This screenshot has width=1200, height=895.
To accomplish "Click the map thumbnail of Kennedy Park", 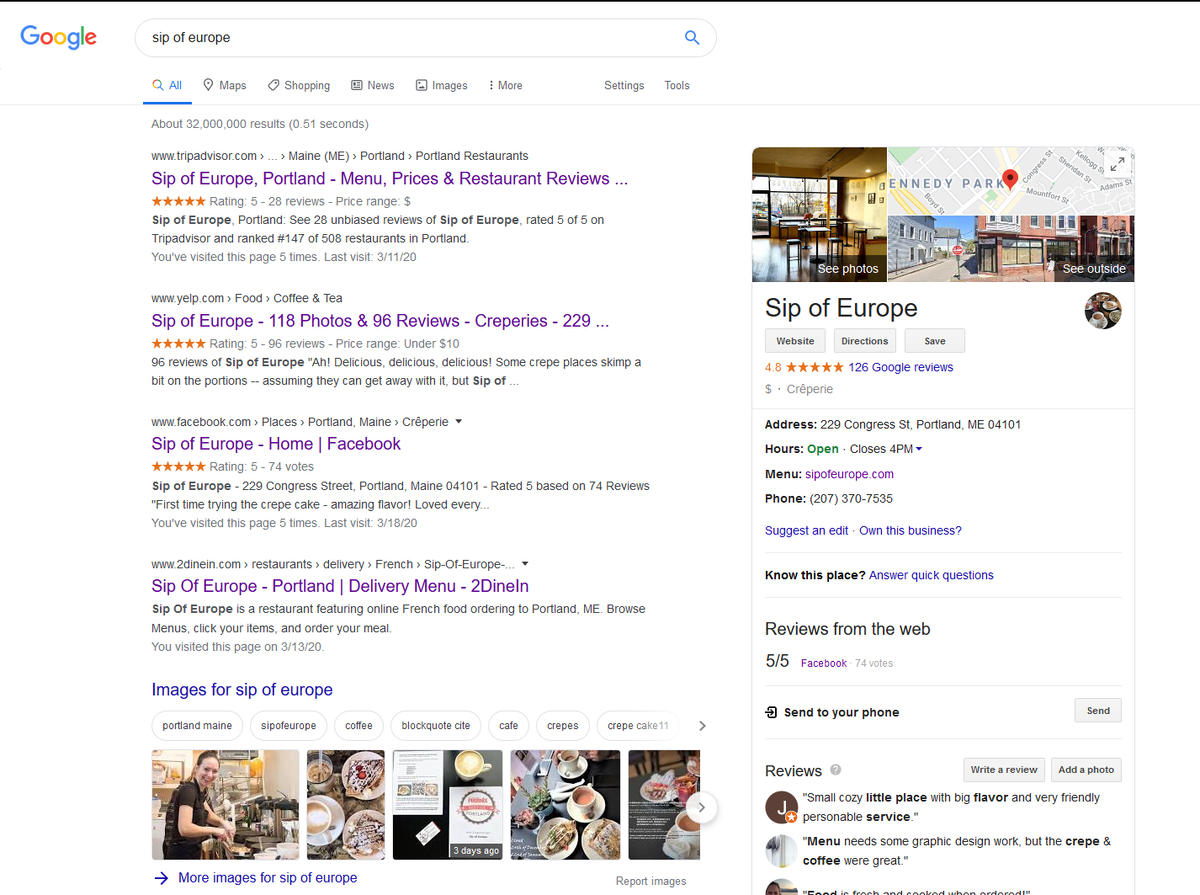I will pos(1011,181).
